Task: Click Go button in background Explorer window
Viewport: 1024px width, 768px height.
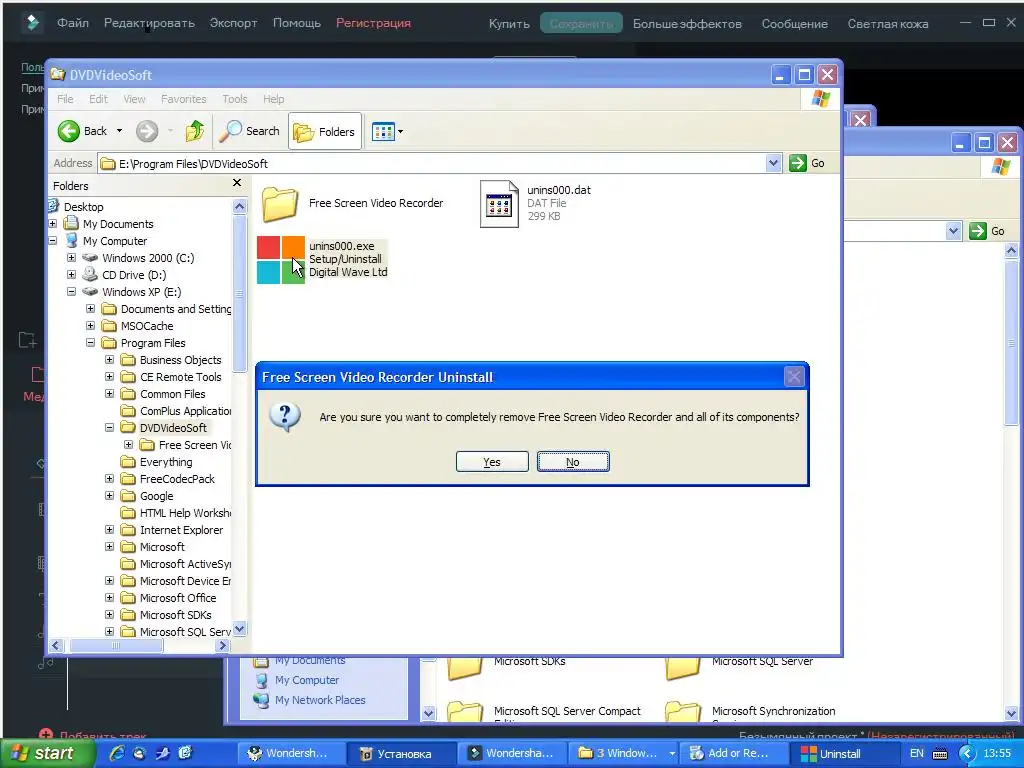Action: click(987, 231)
